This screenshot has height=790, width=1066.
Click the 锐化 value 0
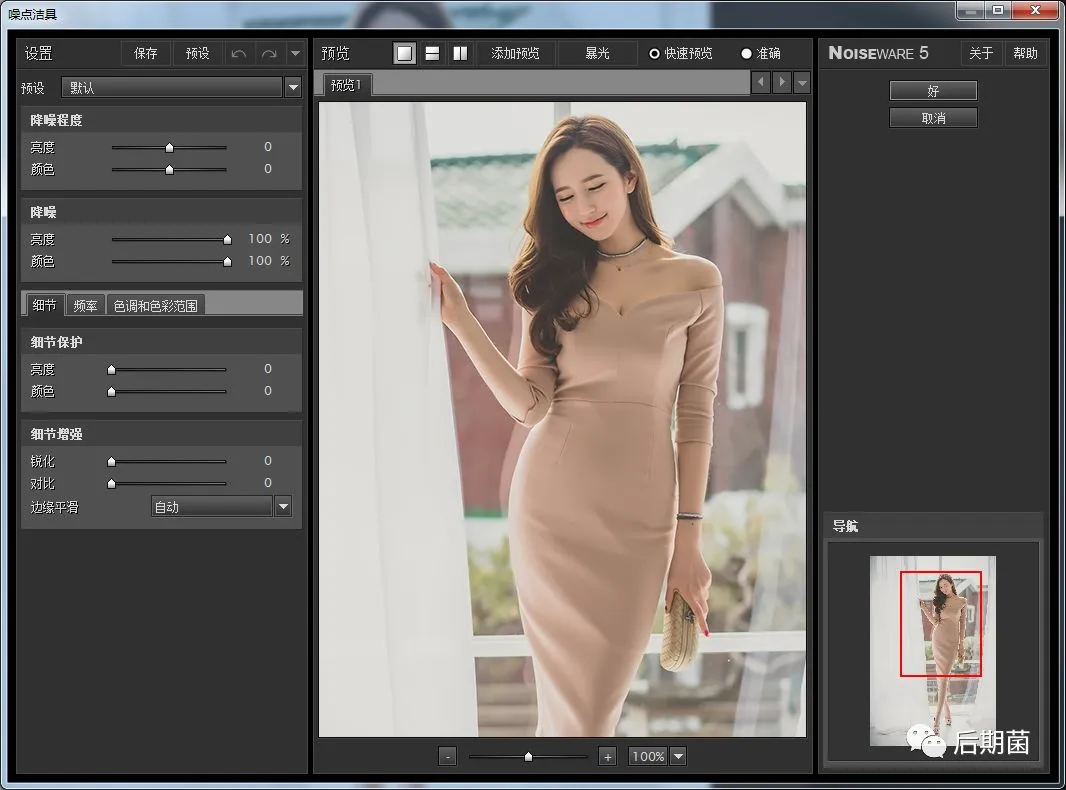coord(268,461)
